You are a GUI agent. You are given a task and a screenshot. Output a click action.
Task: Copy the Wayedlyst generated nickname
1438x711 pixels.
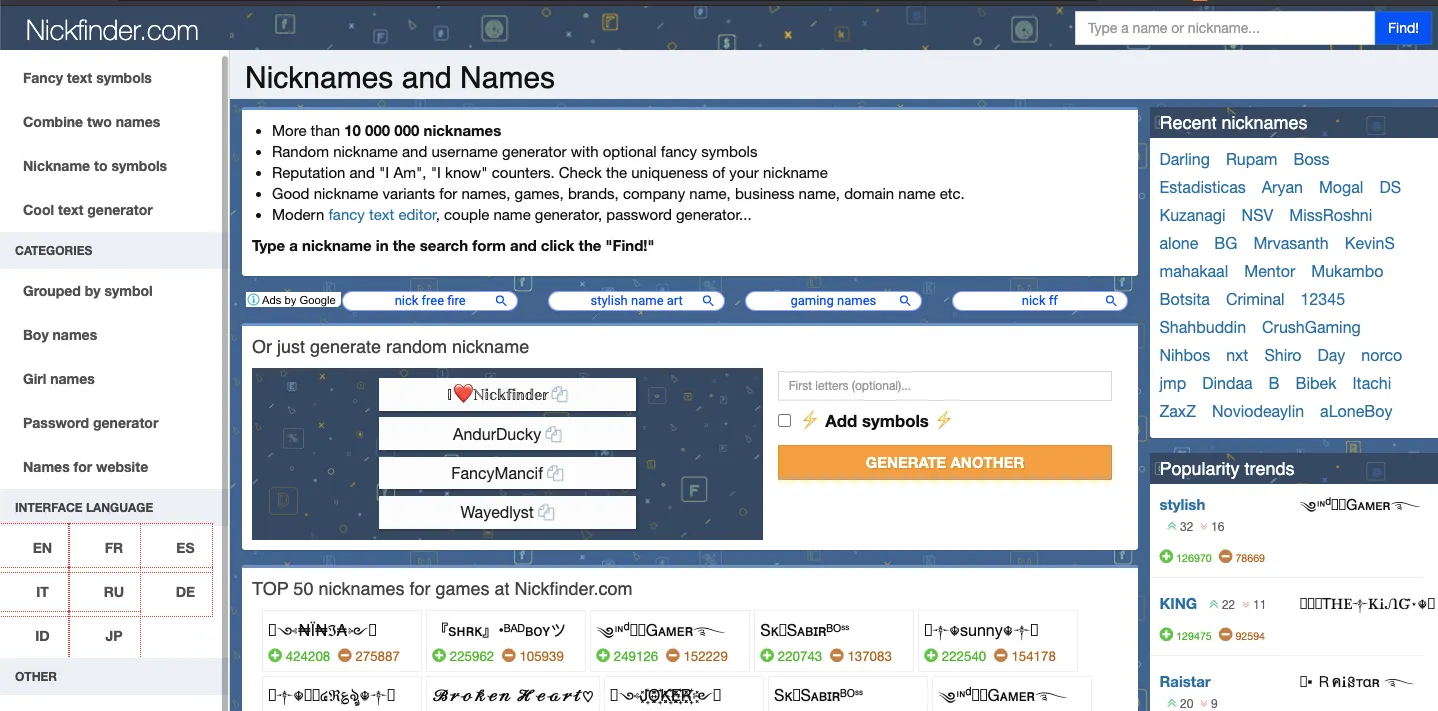[546, 512]
